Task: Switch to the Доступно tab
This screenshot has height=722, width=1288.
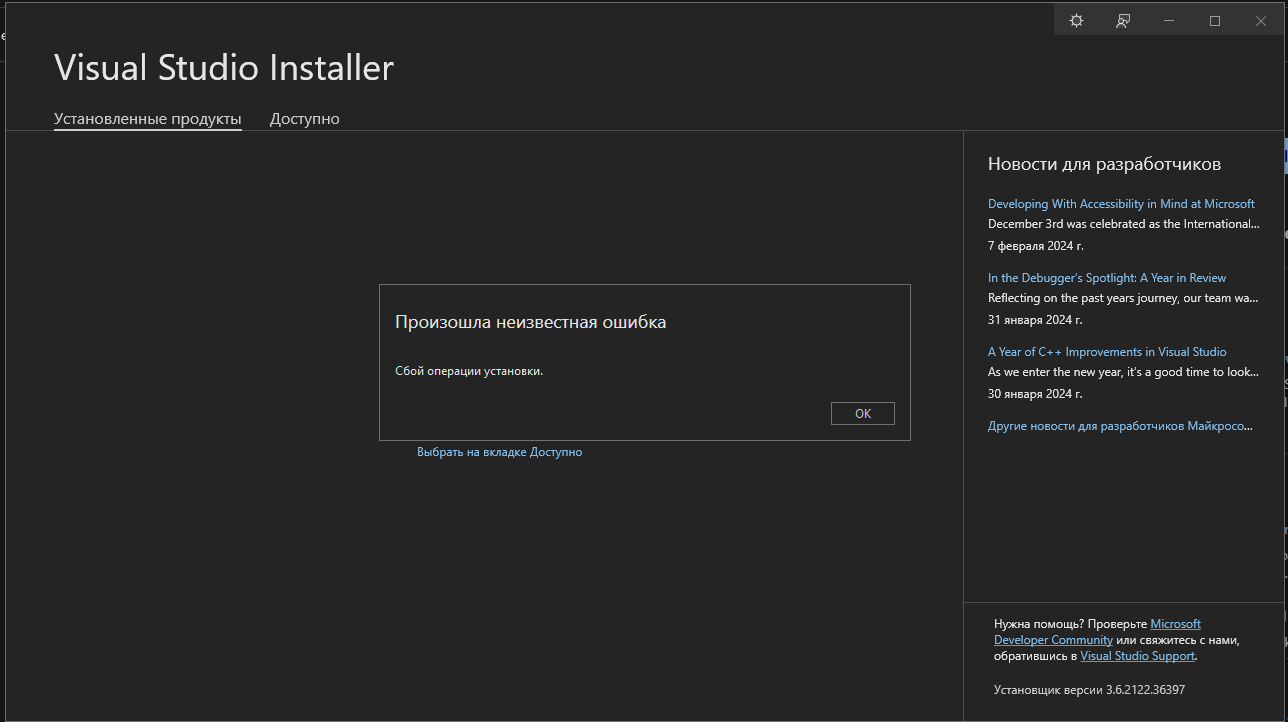Action: [x=305, y=119]
